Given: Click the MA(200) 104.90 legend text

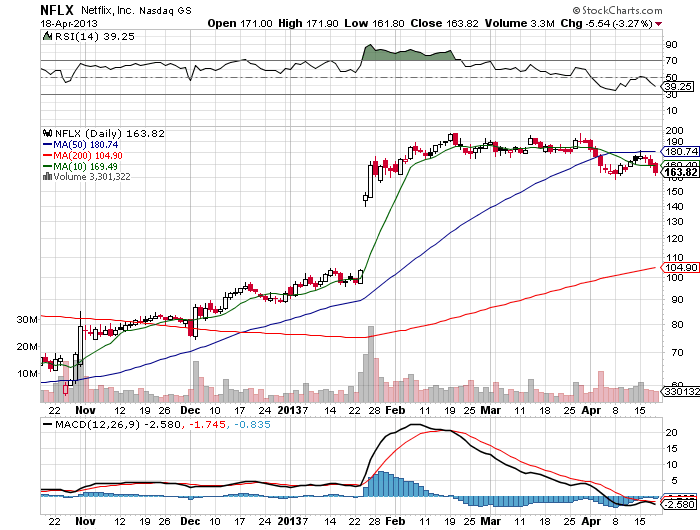Looking at the screenshot, I should pos(88,155).
